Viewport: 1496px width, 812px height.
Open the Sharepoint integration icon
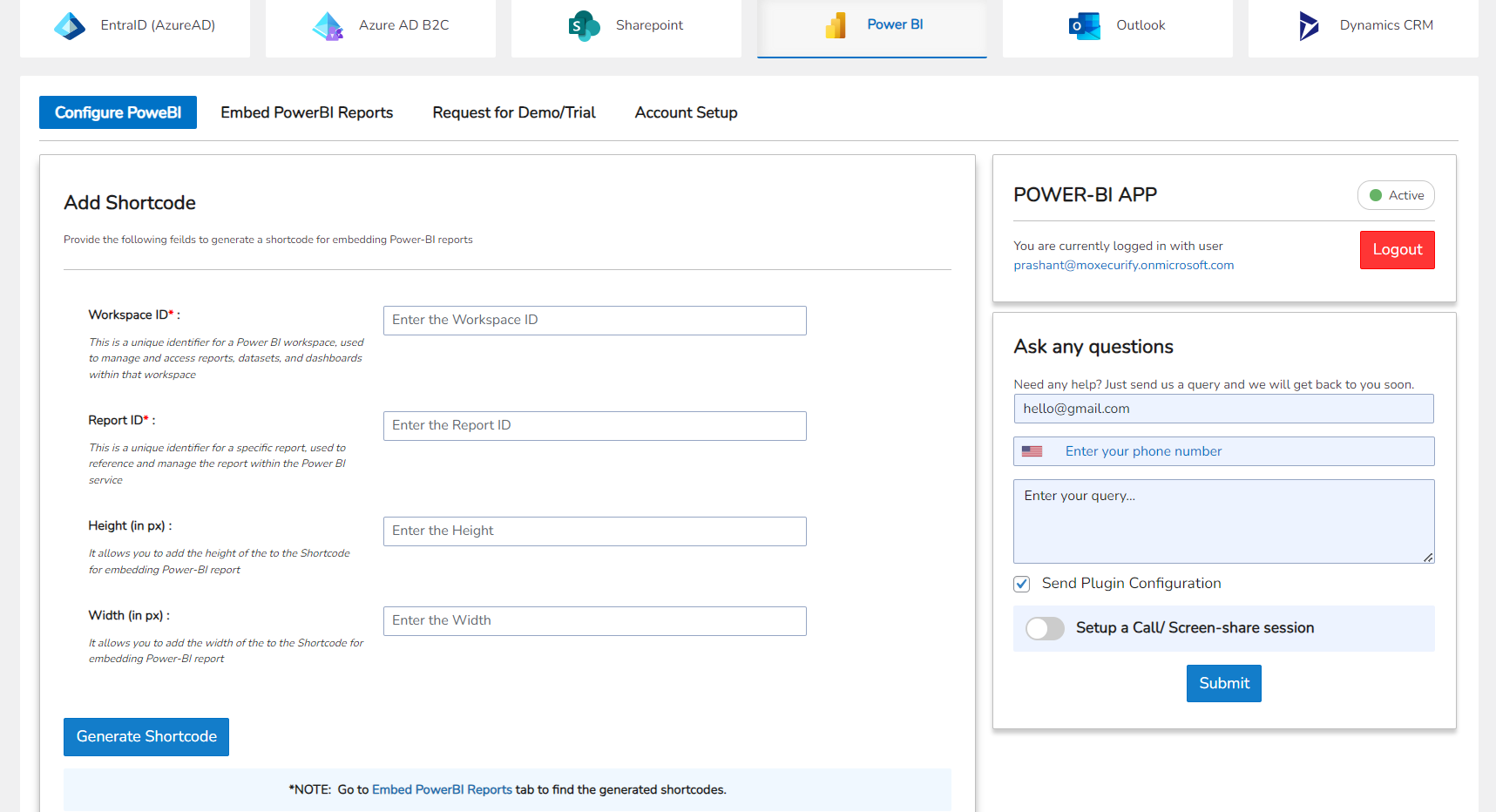tap(626, 24)
